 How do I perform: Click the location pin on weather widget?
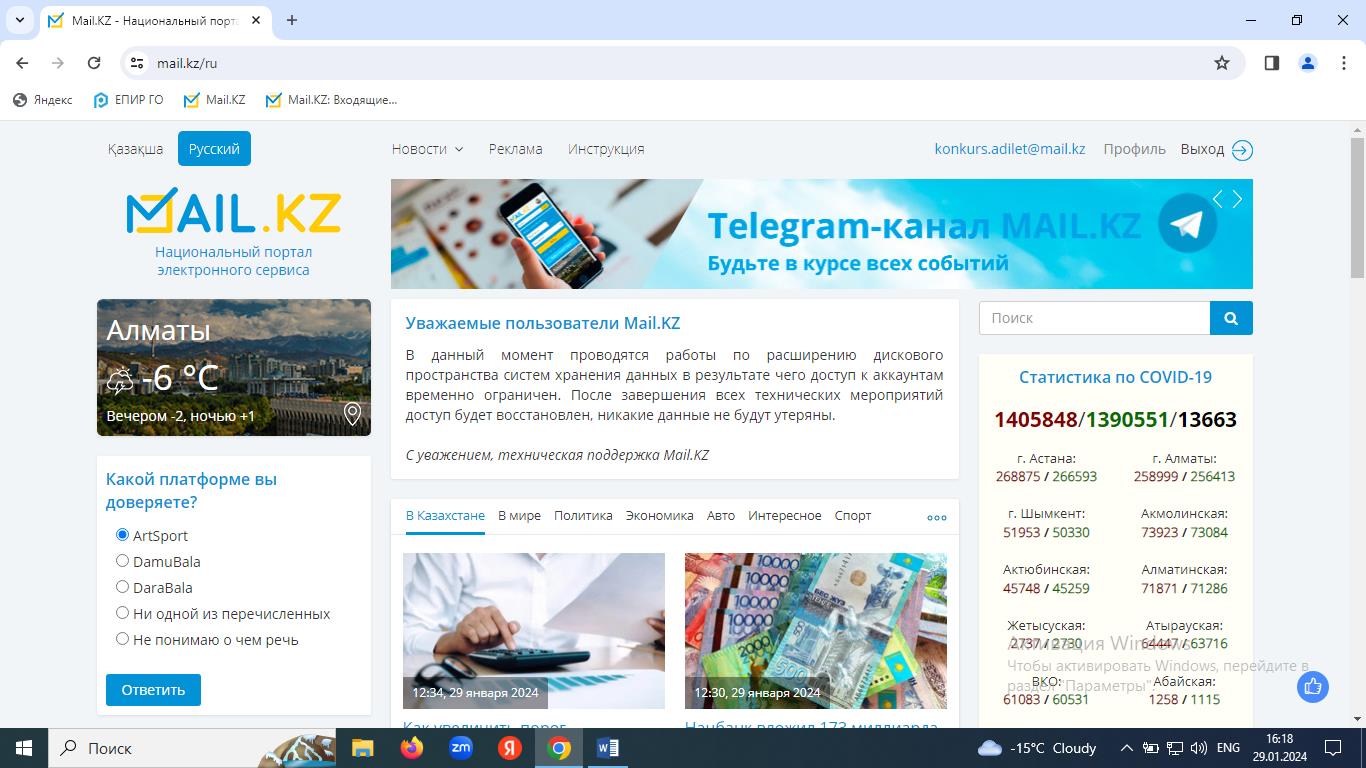pos(352,414)
